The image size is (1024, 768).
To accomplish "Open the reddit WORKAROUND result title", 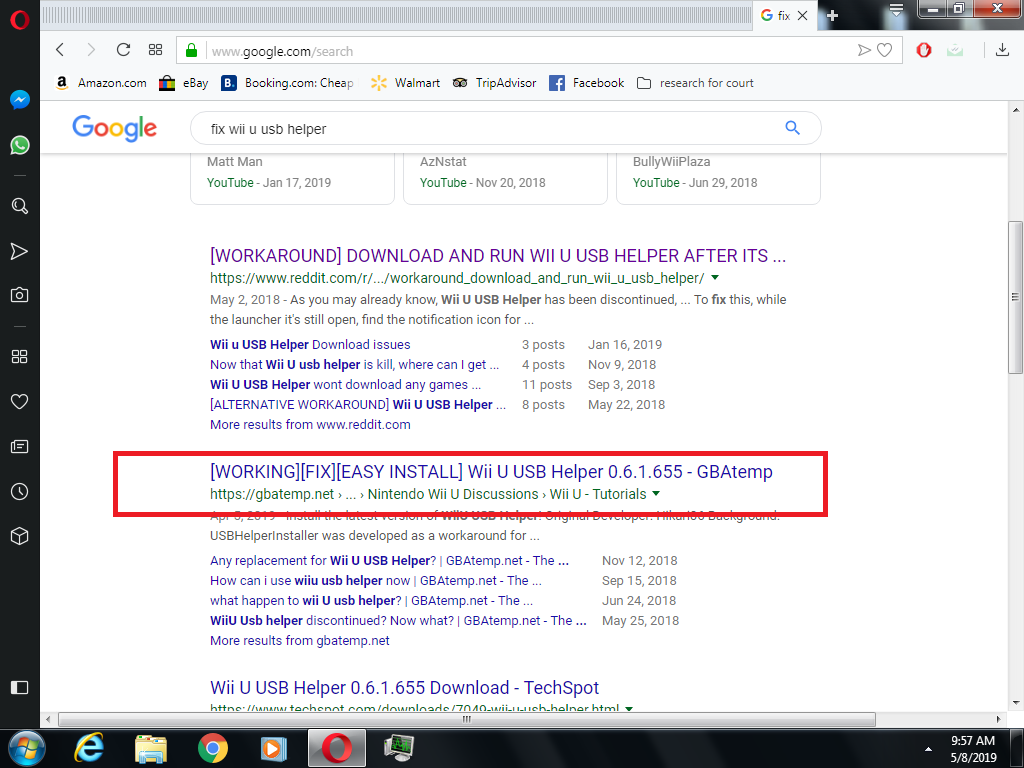I will [498, 255].
